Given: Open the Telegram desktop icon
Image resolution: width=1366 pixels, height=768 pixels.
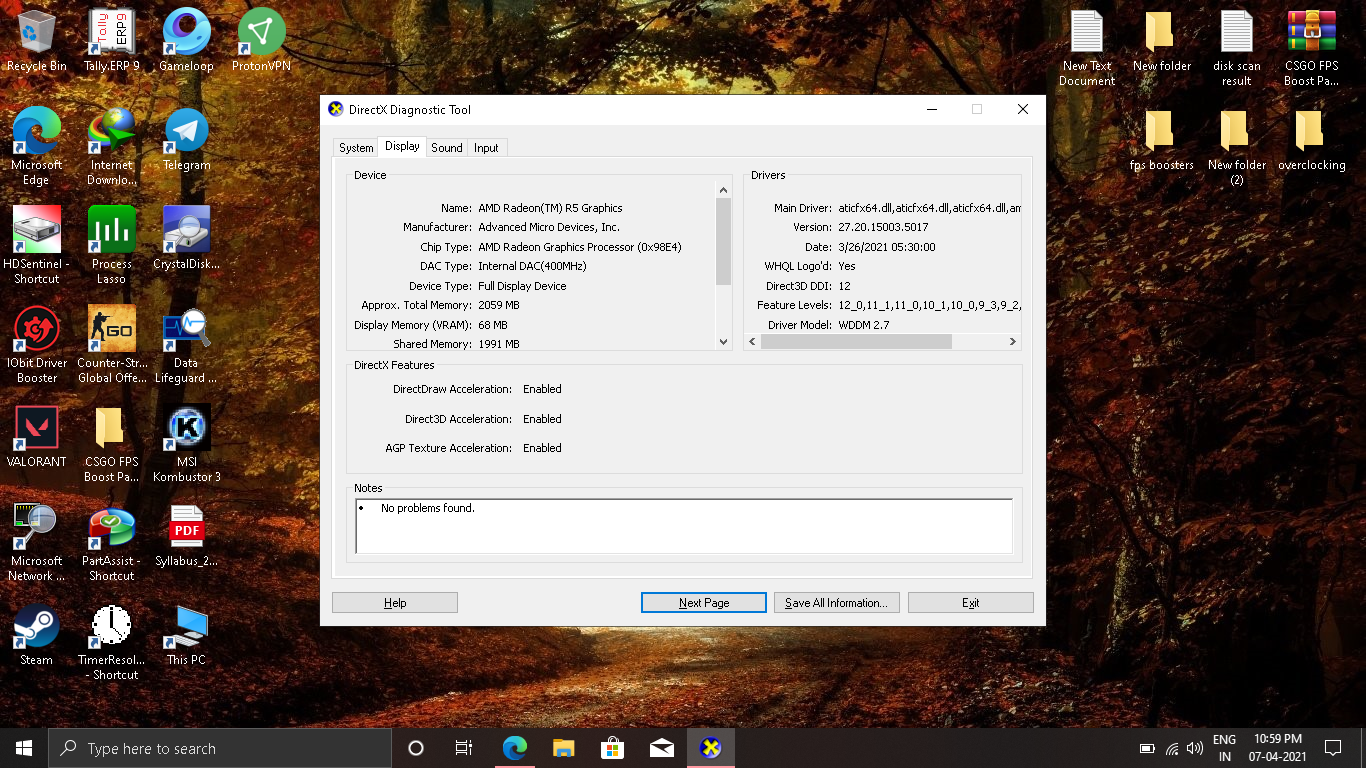Looking at the screenshot, I should tap(186, 132).
